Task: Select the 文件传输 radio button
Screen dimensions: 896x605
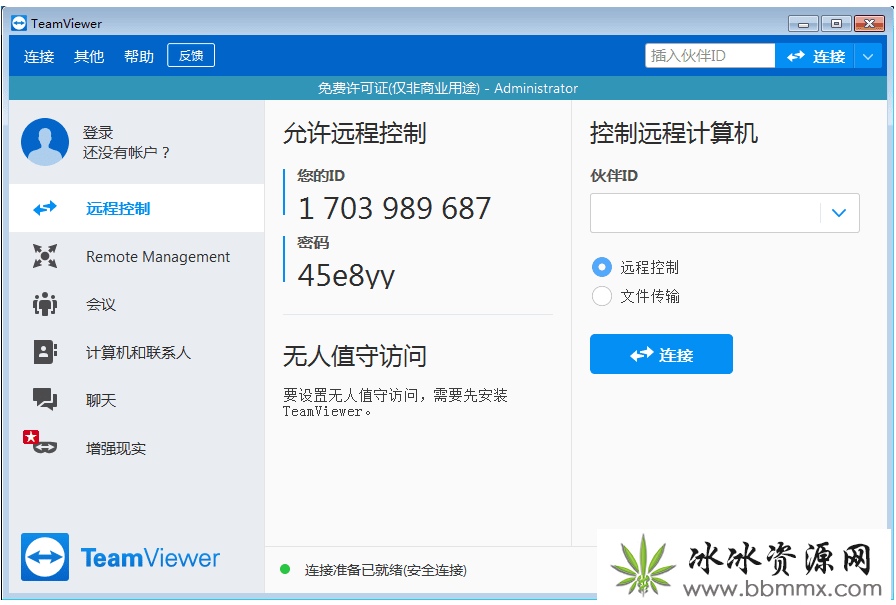Action: [602, 296]
